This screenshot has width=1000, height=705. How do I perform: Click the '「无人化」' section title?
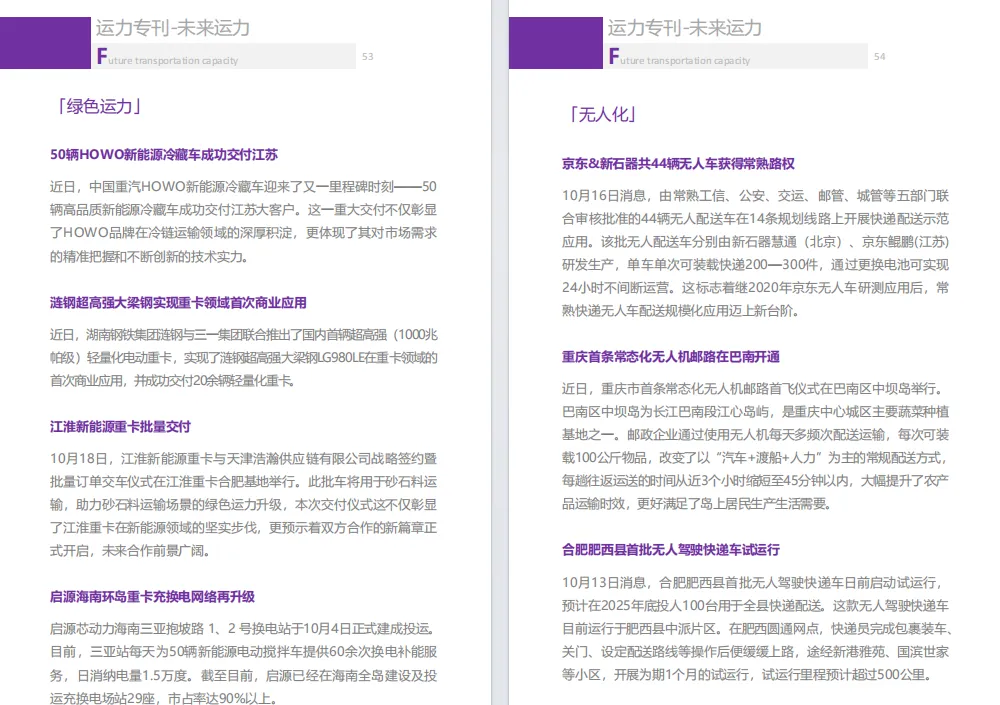(x=602, y=115)
